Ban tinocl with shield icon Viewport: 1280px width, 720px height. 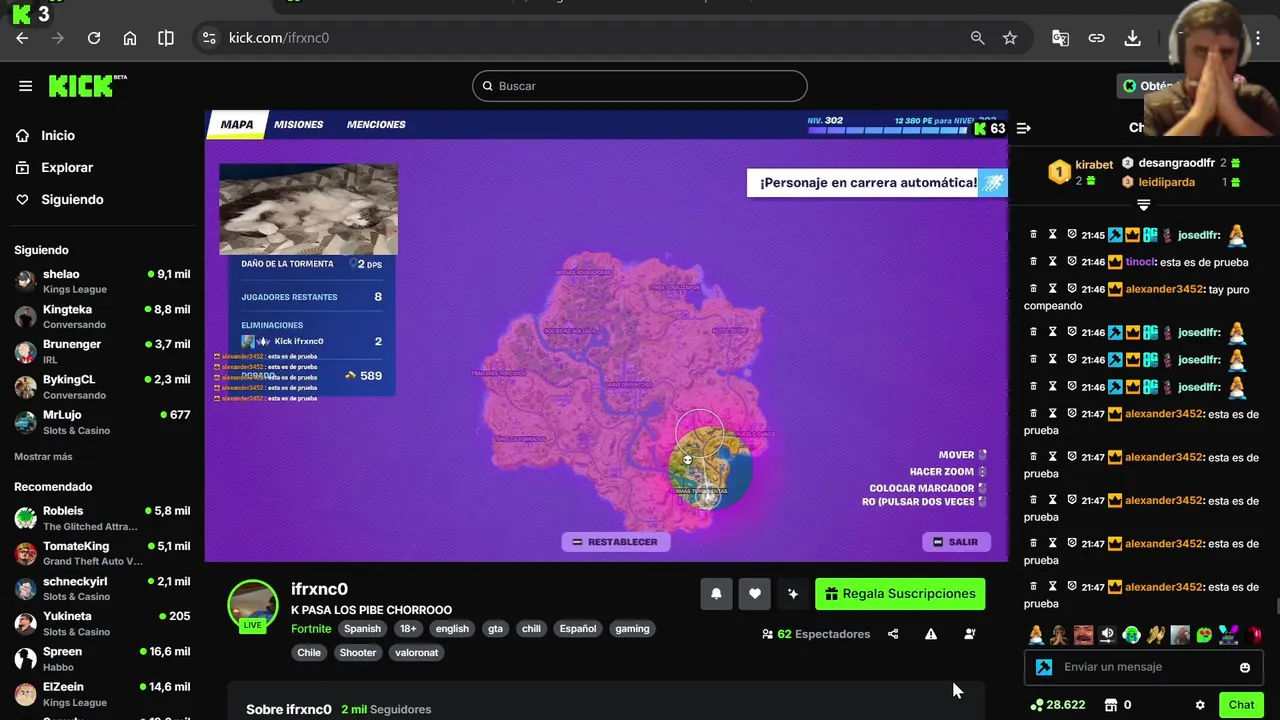point(1071,262)
